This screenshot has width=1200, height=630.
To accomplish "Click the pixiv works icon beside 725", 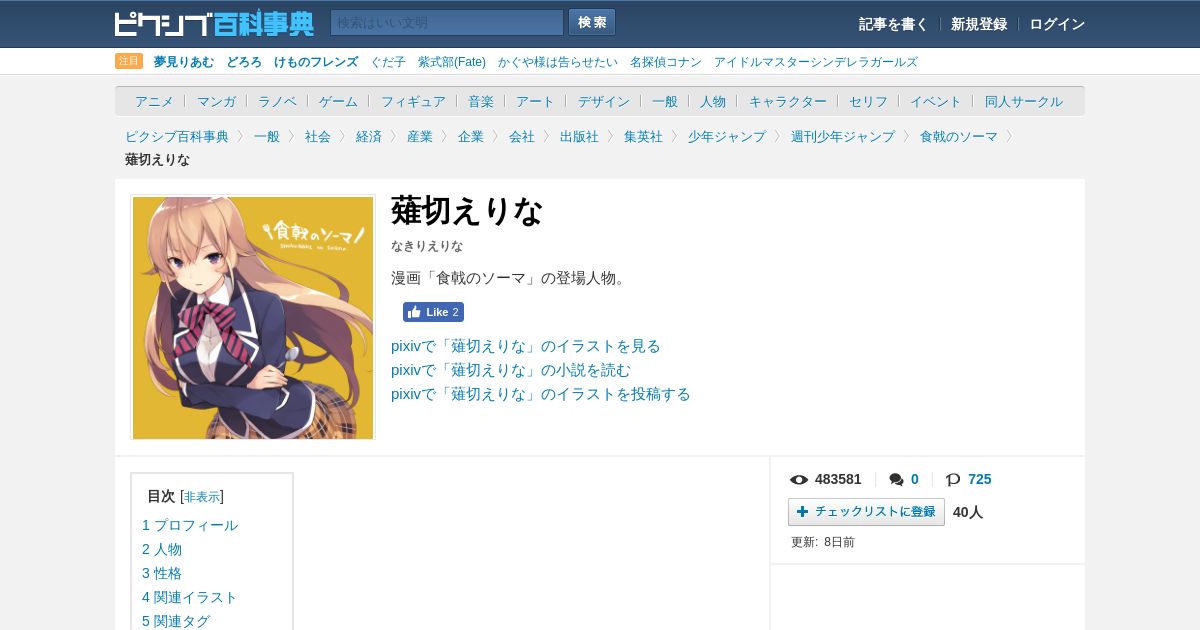I will pos(953,480).
